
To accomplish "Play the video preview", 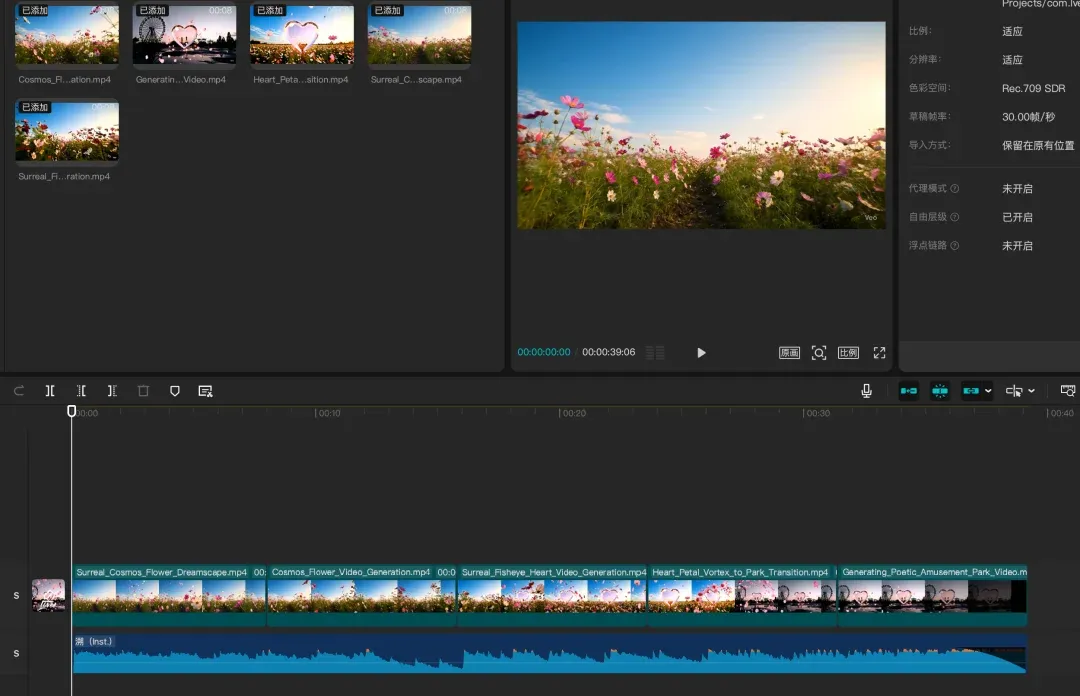I will (x=701, y=353).
